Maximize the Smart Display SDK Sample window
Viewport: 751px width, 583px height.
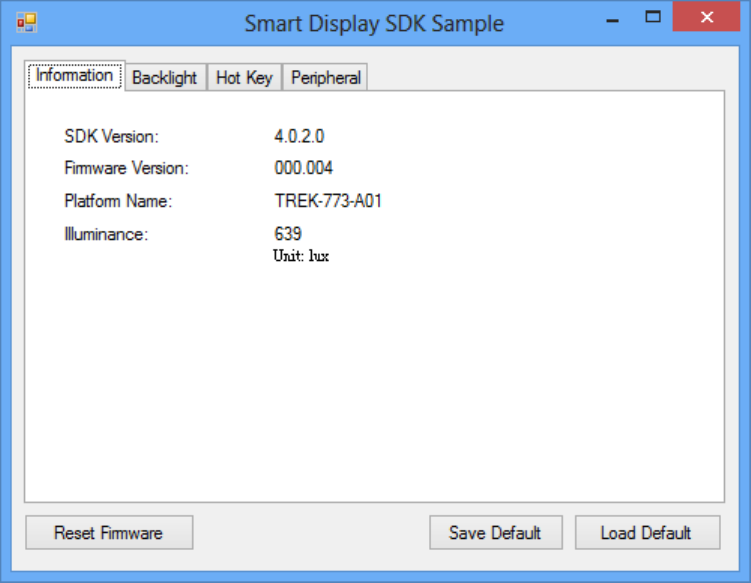[653, 18]
